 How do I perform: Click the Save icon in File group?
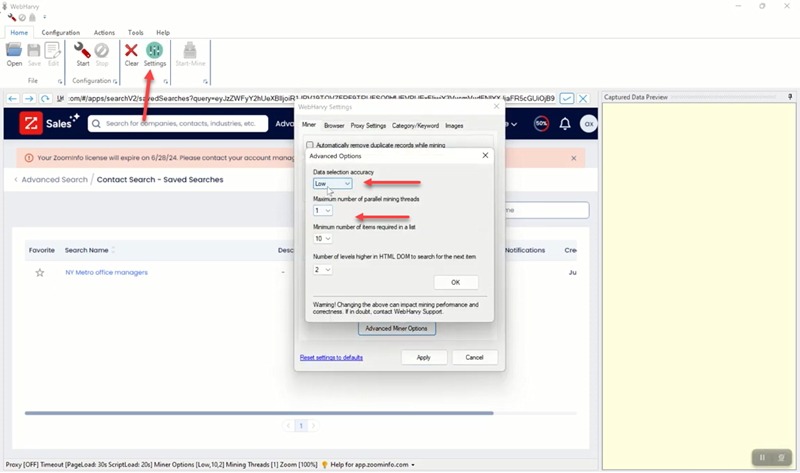pyautogui.click(x=34, y=54)
